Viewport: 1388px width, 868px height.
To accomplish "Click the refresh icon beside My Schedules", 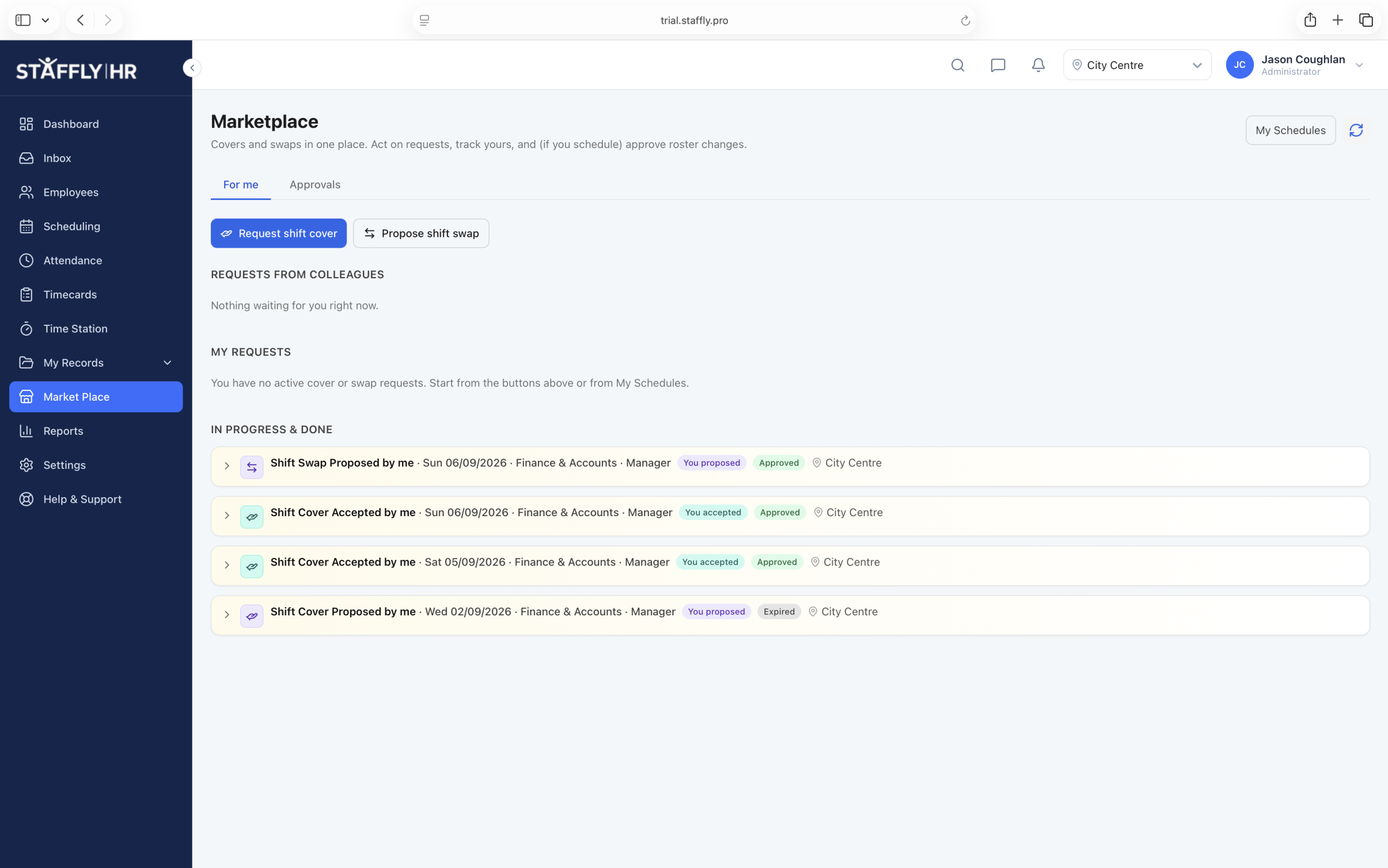I will click(x=1356, y=130).
